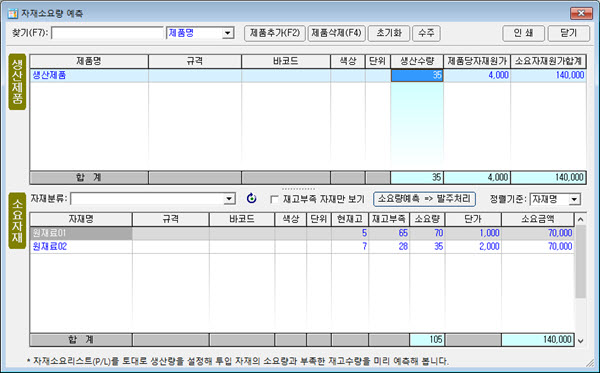This screenshot has width=600, height=373.
Task: Click 단가 value 2,000 for 원재료02
Action: point(473,246)
